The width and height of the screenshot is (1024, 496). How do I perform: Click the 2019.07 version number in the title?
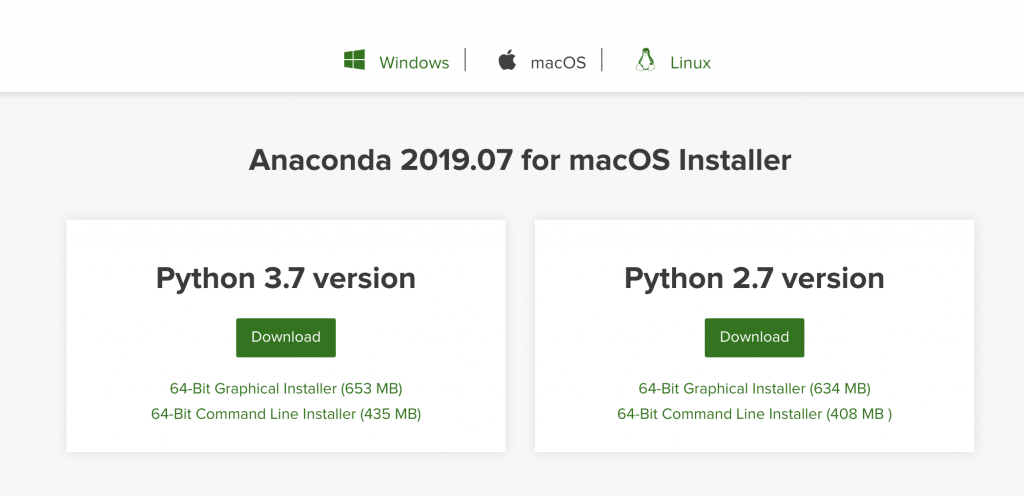point(454,160)
